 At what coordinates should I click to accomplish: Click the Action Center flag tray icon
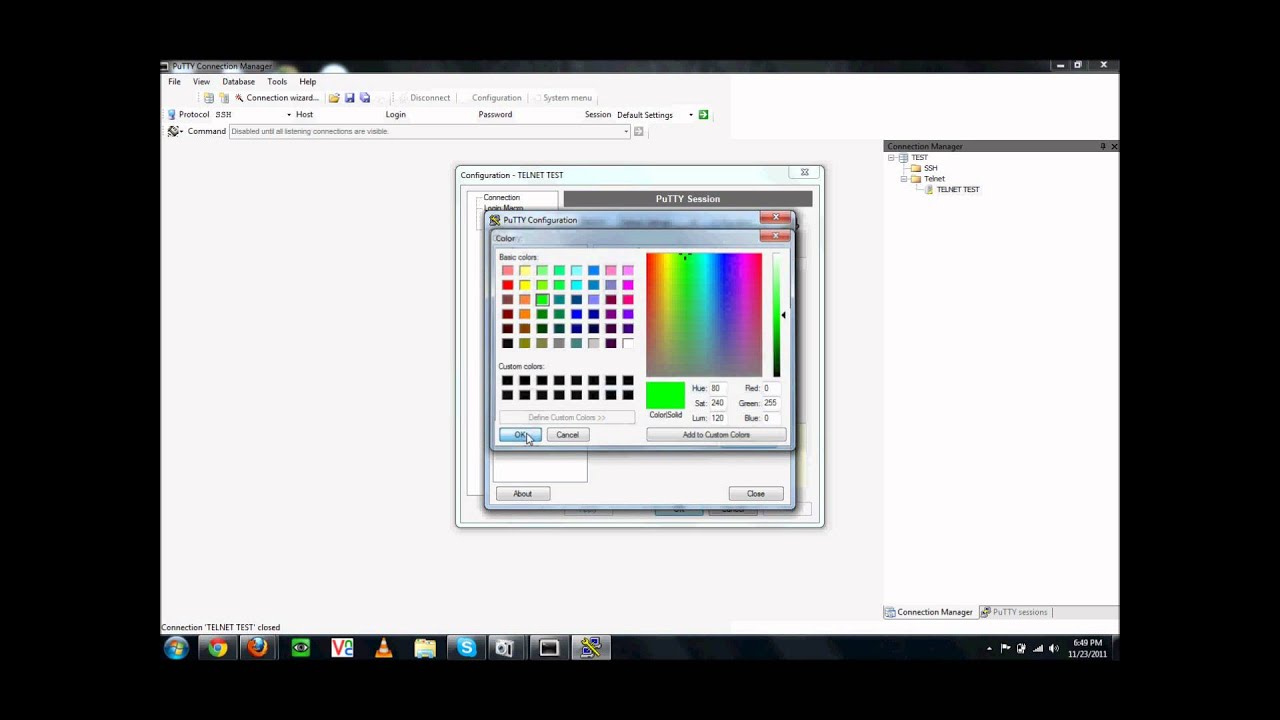tap(1005, 648)
